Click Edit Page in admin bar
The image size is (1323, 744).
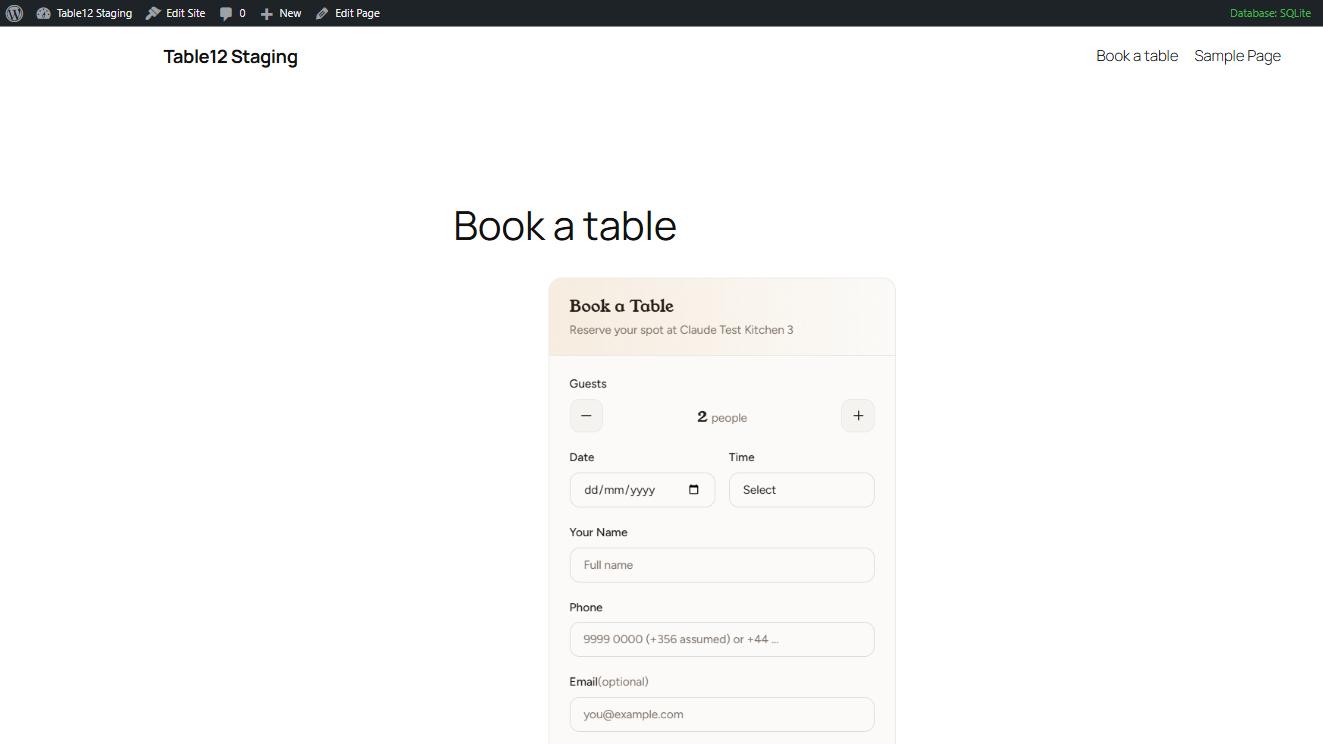click(348, 13)
